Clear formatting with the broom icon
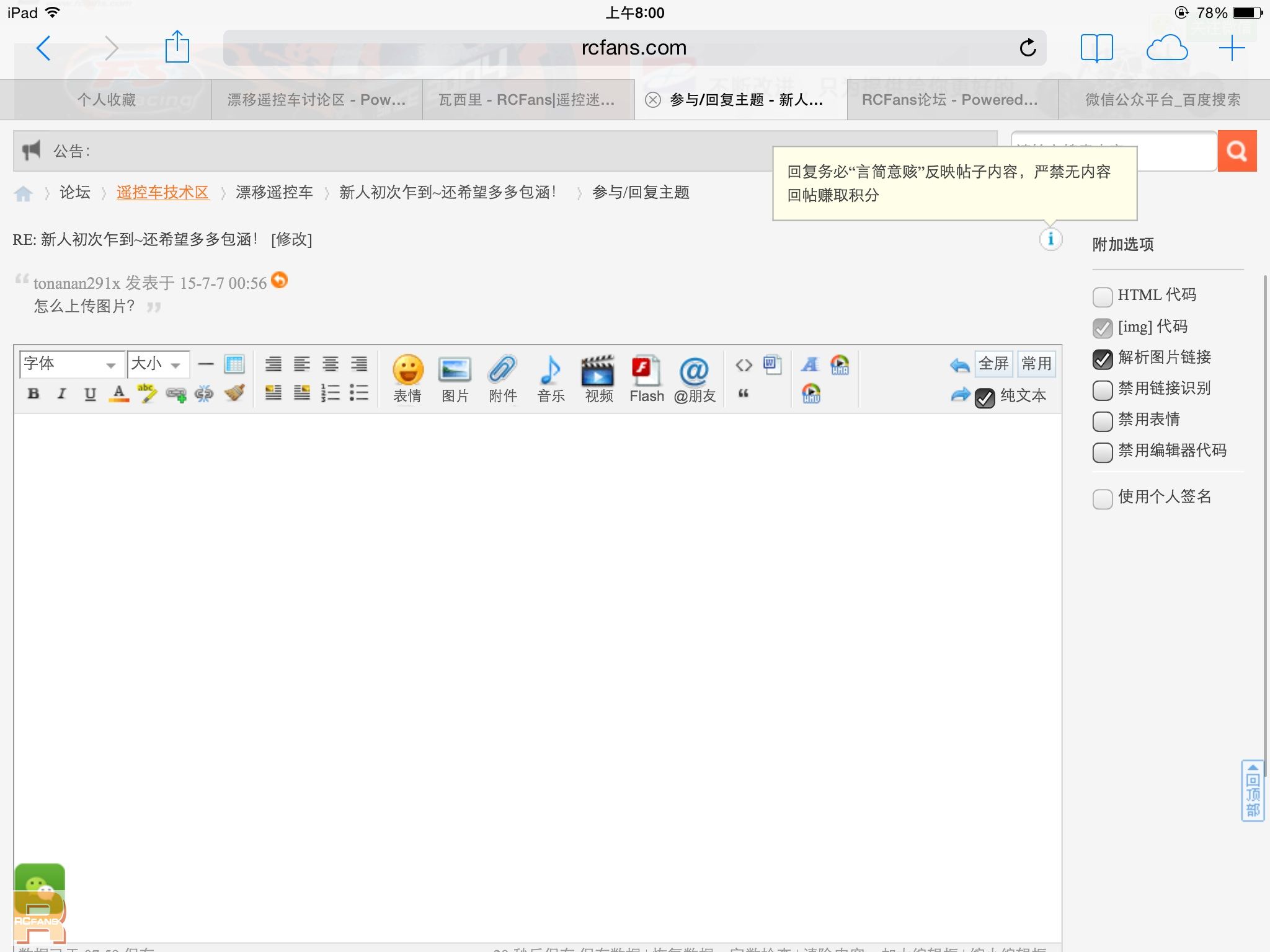 tap(234, 392)
